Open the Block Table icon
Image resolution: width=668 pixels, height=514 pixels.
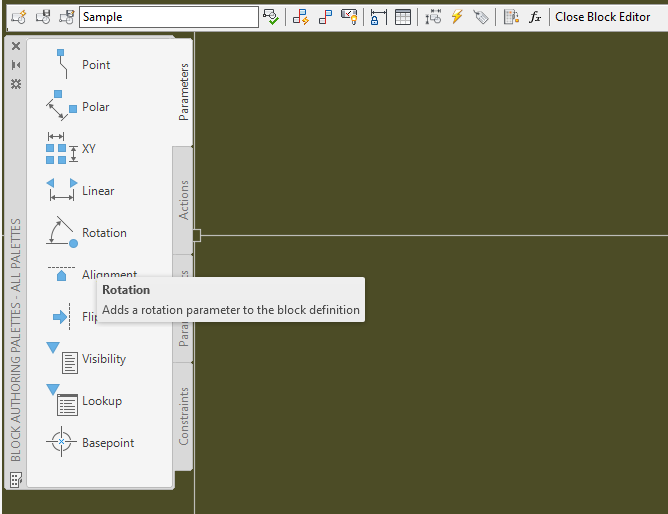(403, 17)
